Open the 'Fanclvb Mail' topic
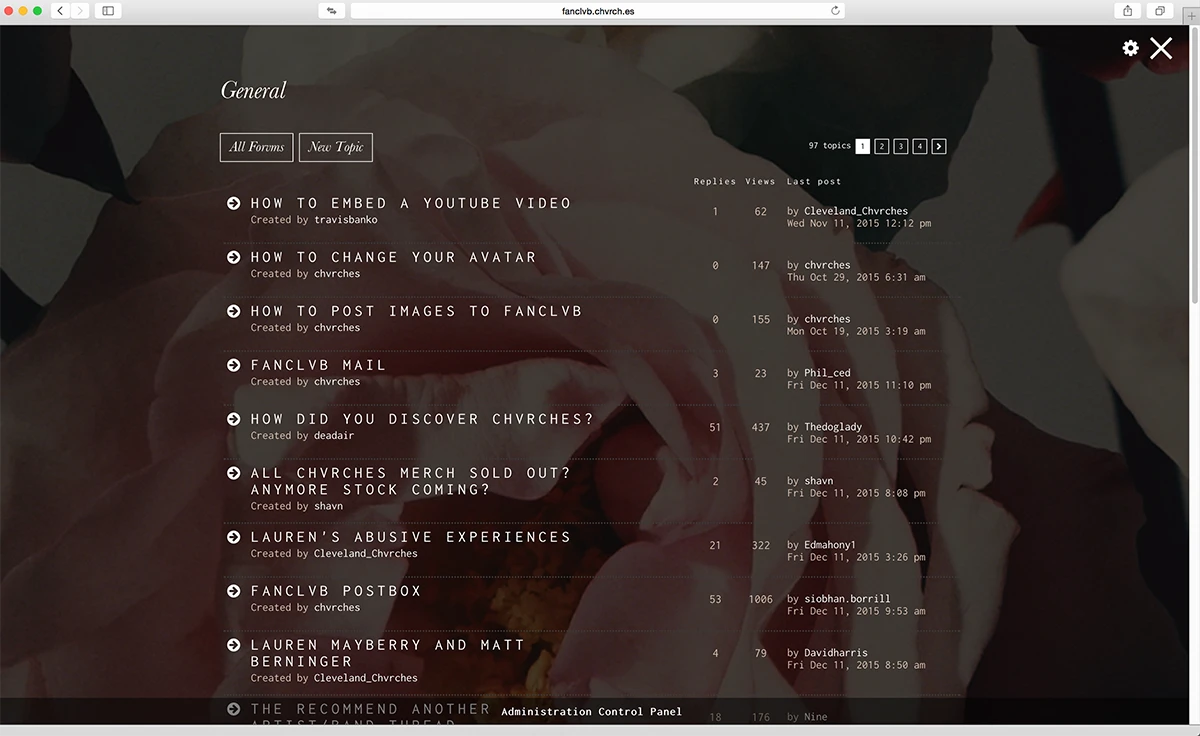Screen dimensions: 1200x736 point(318,365)
